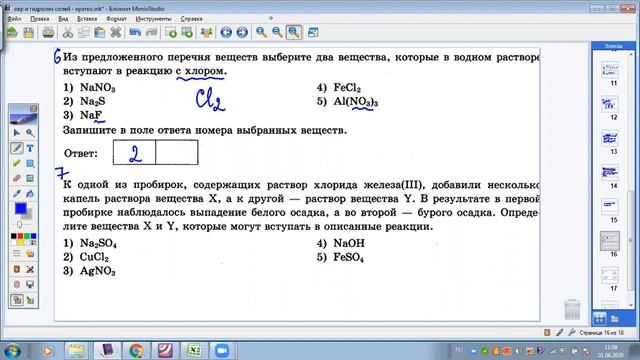Switch to full screen view icon

(313, 32)
